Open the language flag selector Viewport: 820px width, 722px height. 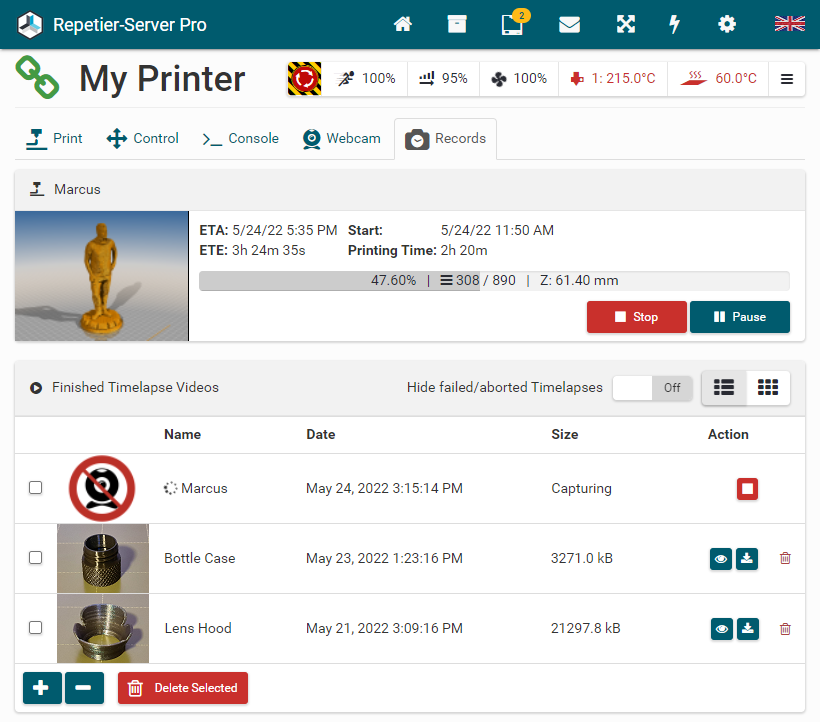pos(789,24)
